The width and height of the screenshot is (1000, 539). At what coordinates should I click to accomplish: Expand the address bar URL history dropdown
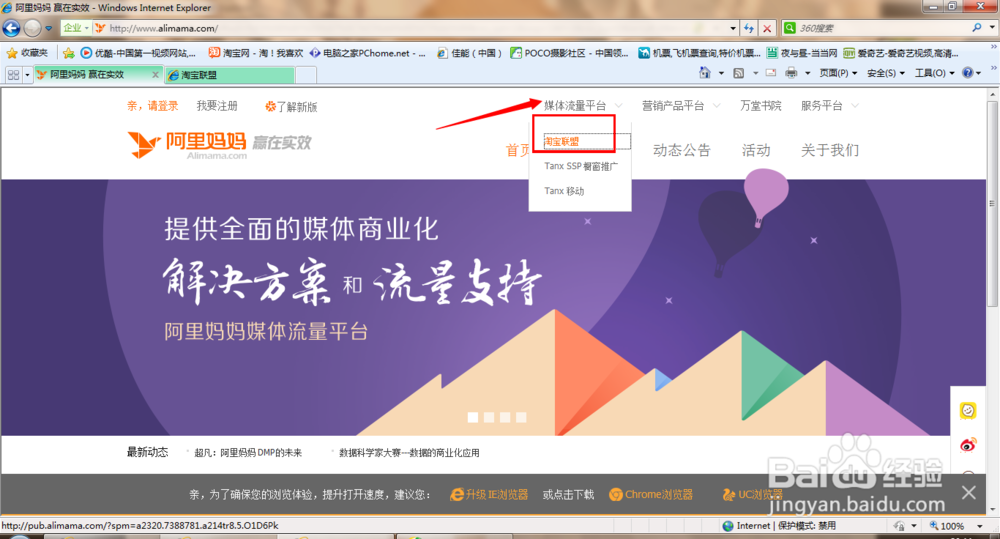click(733, 28)
